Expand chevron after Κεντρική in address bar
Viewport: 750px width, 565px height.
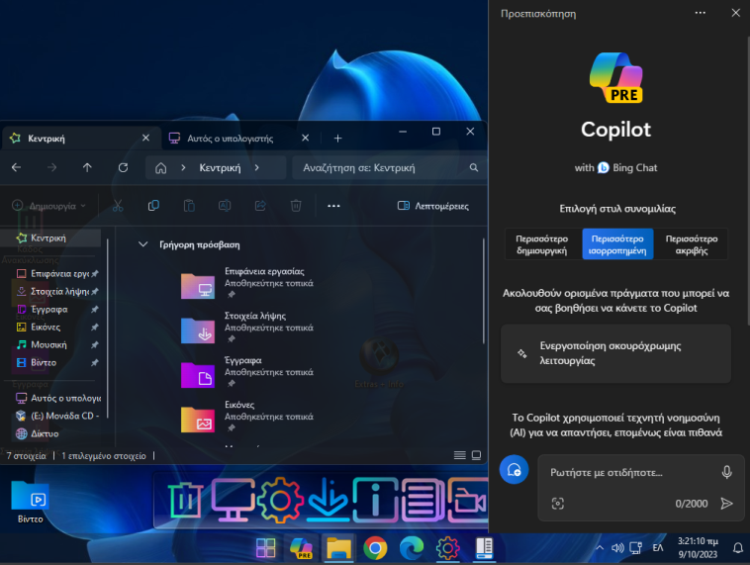tap(257, 168)
